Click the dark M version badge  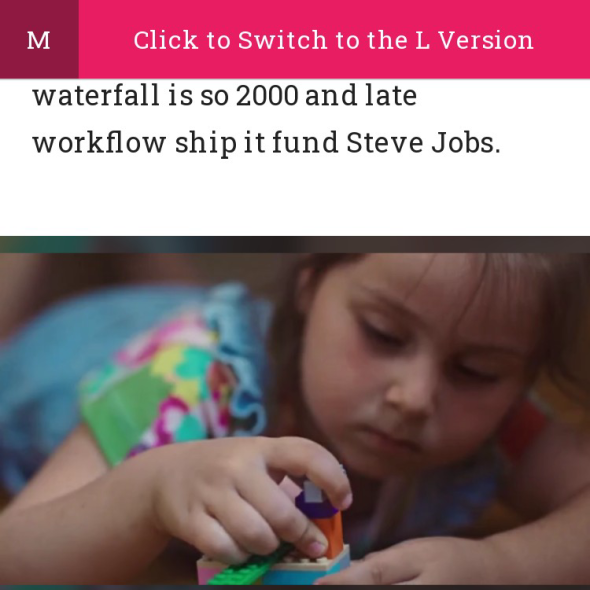39,39
